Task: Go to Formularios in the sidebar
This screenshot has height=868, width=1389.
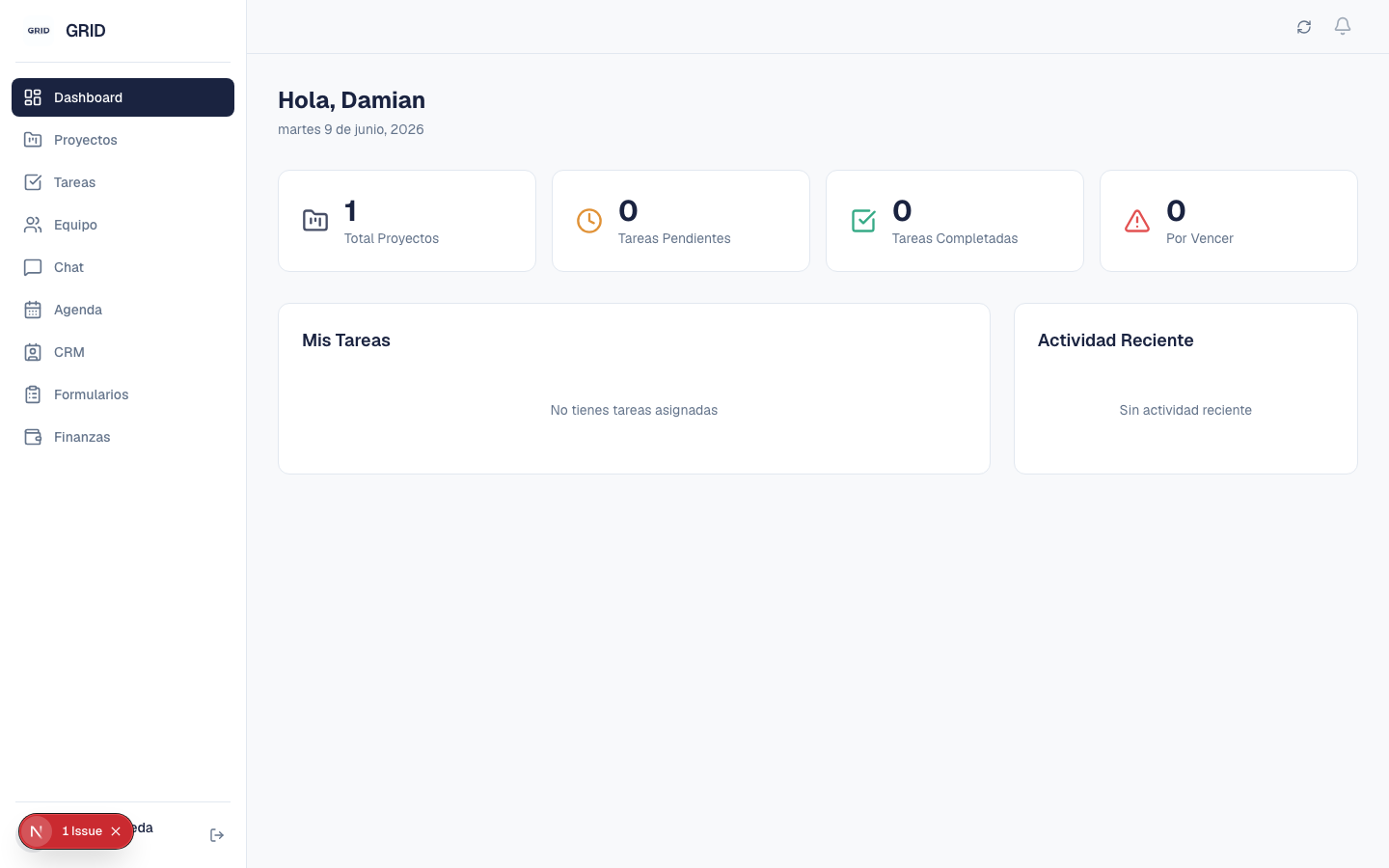Action: 123,394
